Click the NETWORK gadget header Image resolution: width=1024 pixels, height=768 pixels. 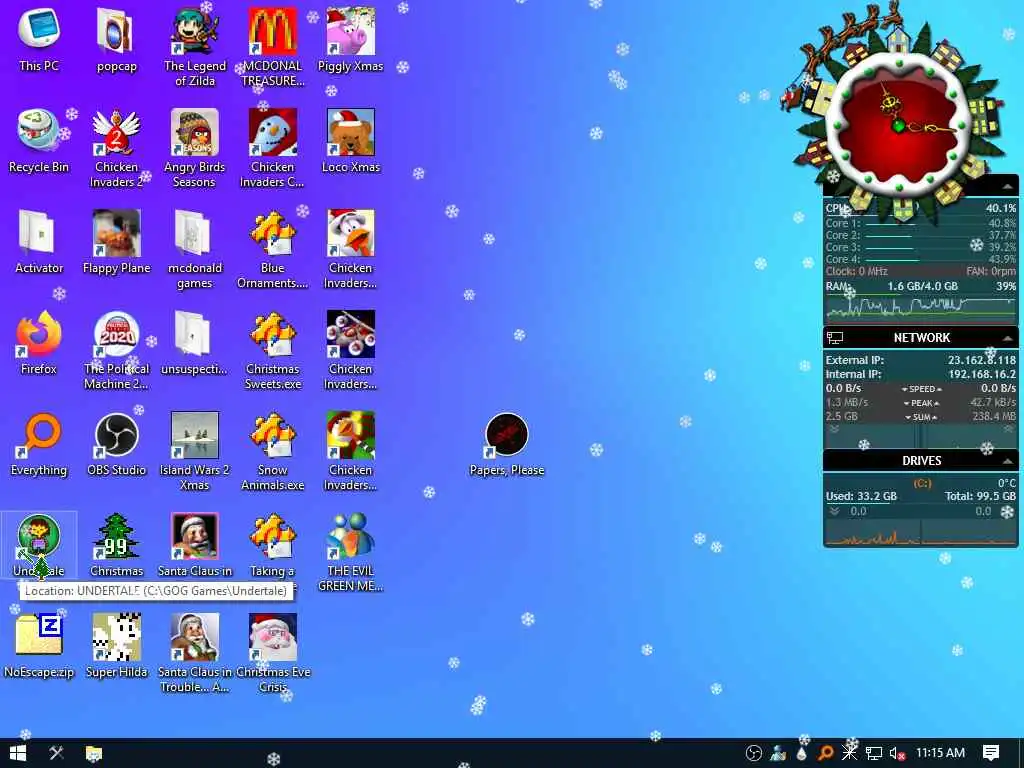(921, 338)
